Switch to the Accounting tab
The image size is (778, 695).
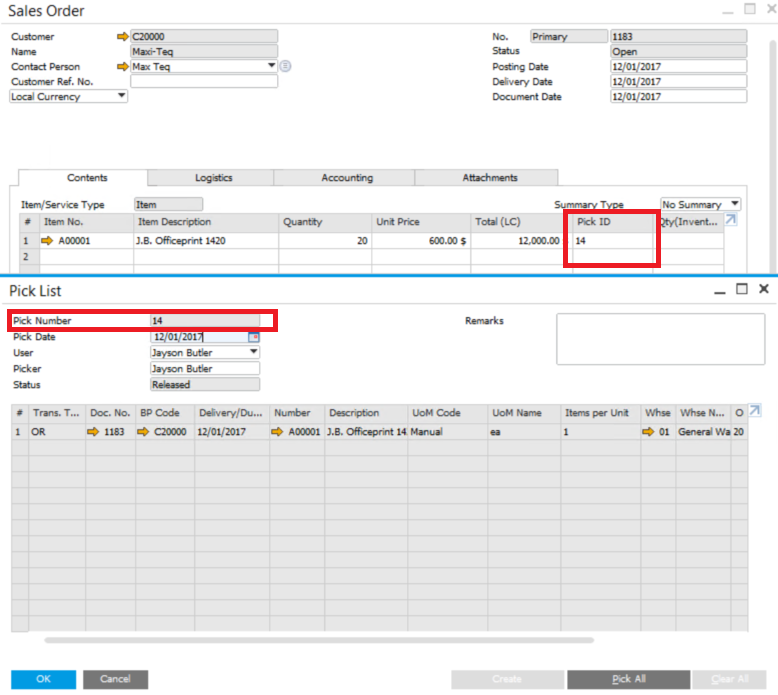[347, 178]
